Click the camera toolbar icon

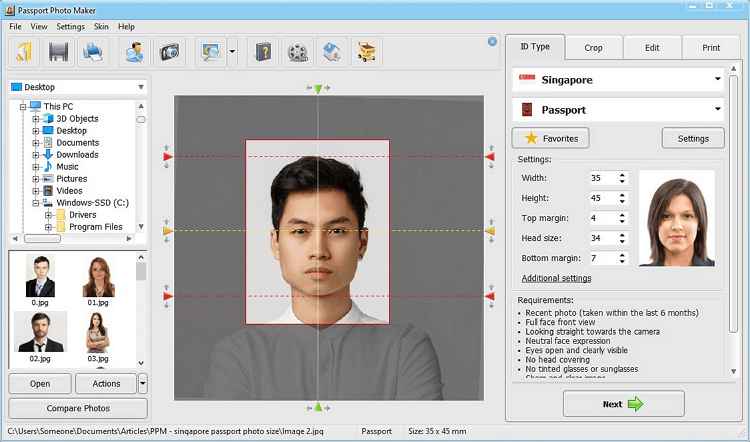[x=169, y=52]
